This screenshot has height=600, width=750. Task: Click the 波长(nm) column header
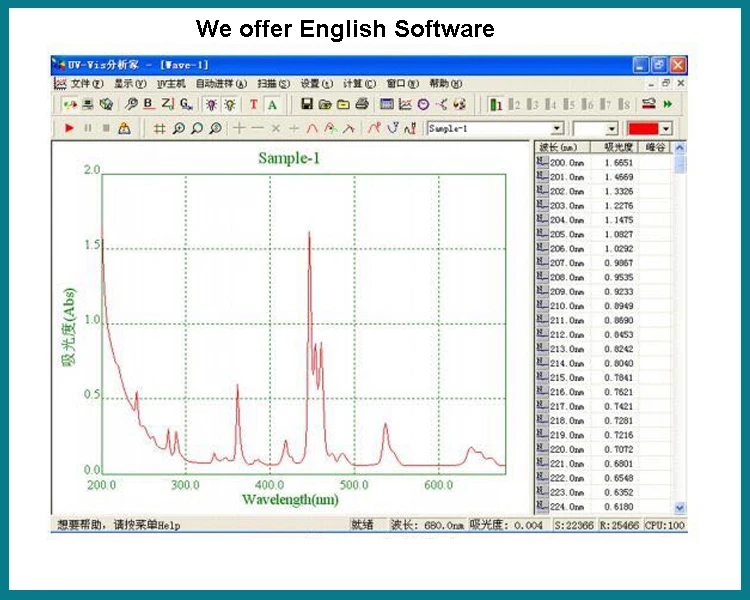562,147
